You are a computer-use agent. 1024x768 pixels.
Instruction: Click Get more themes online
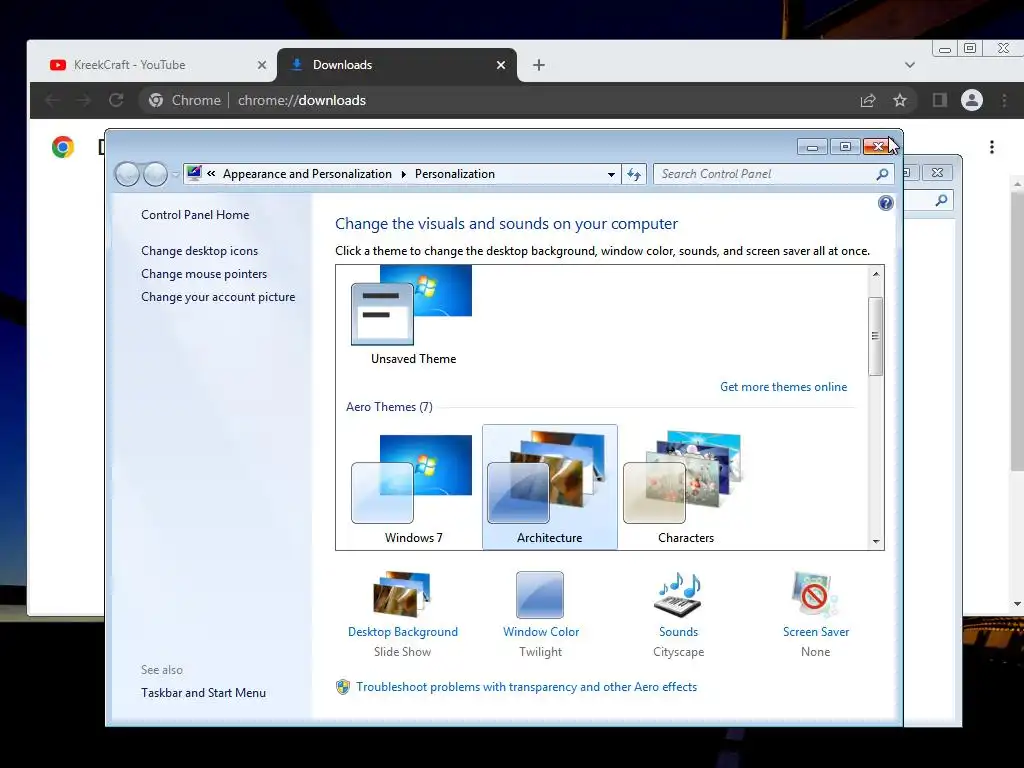click(783, 387)
